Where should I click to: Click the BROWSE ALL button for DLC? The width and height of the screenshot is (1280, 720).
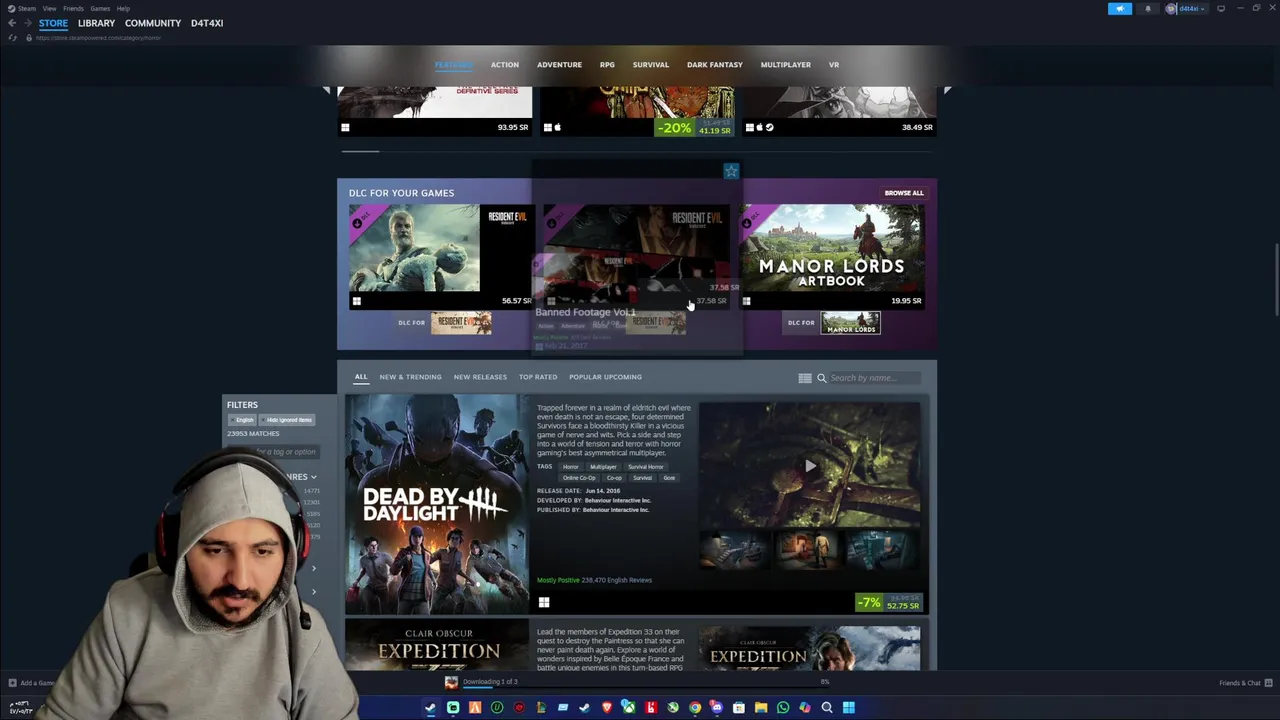point(904,193)
